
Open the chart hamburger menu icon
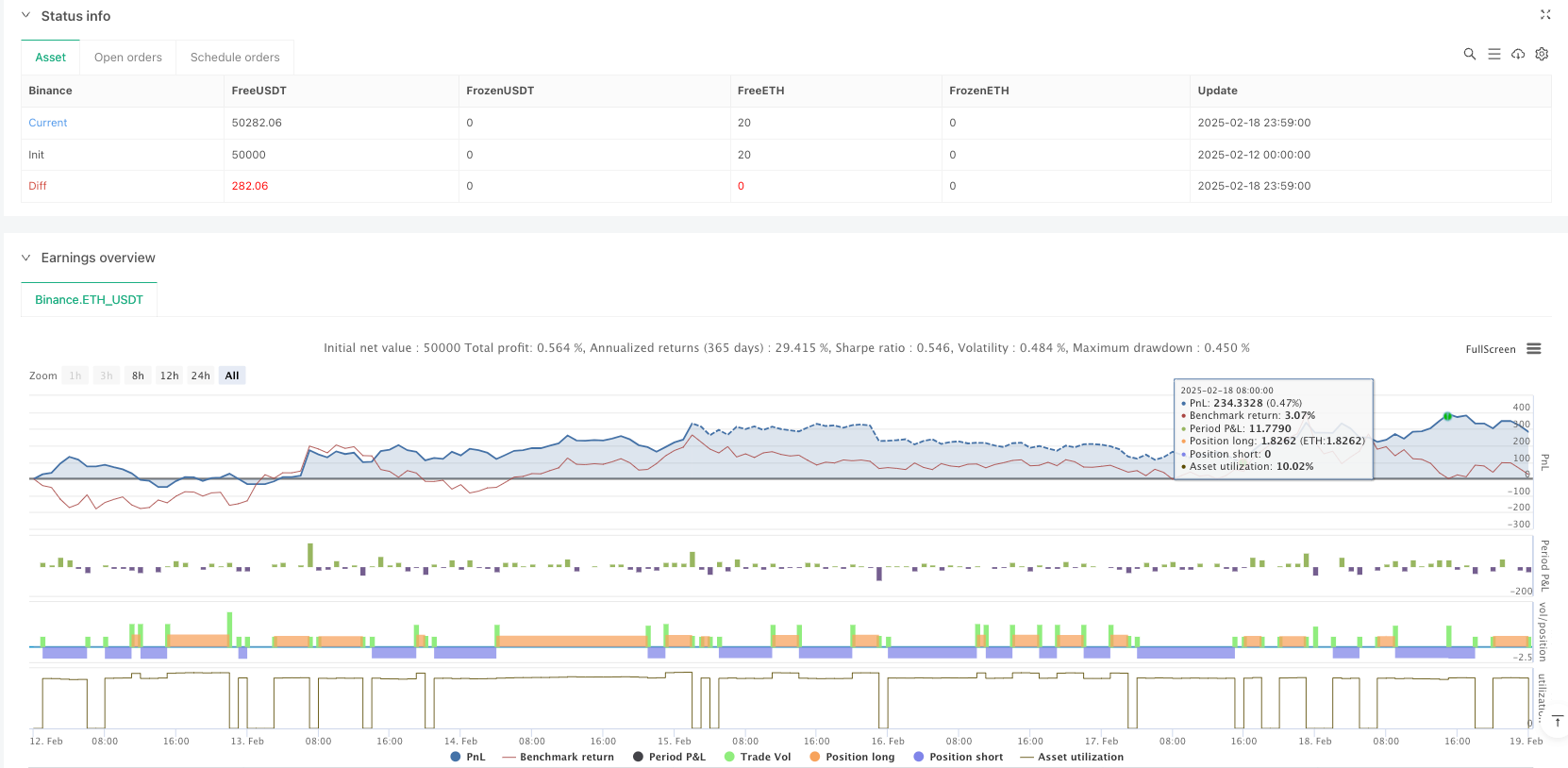[1534, 349]
